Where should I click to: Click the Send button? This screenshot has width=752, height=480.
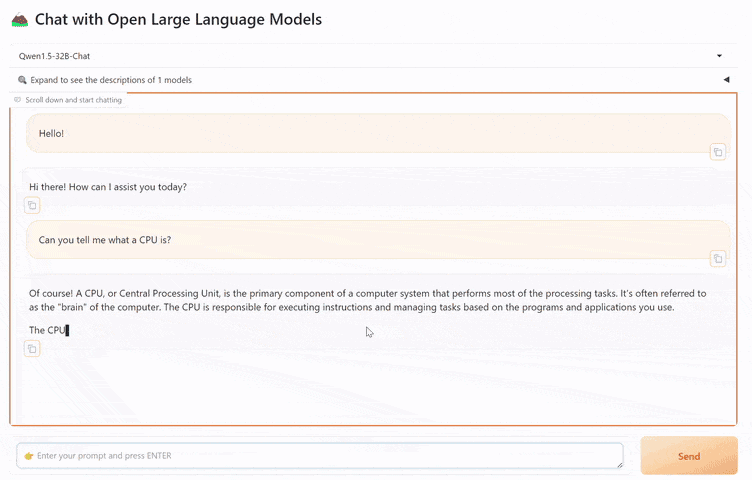[689, 456]
